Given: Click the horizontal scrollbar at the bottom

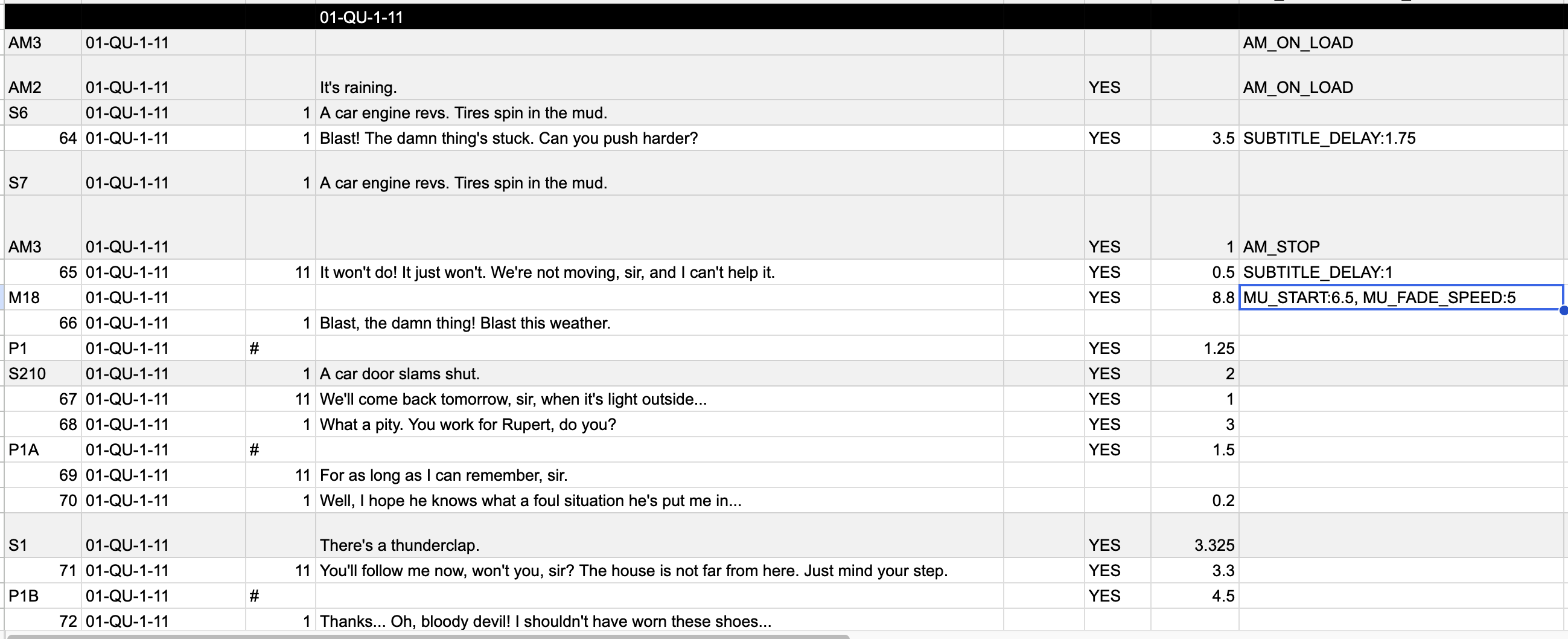Looking at the screenshot, I should coord(428,637).
